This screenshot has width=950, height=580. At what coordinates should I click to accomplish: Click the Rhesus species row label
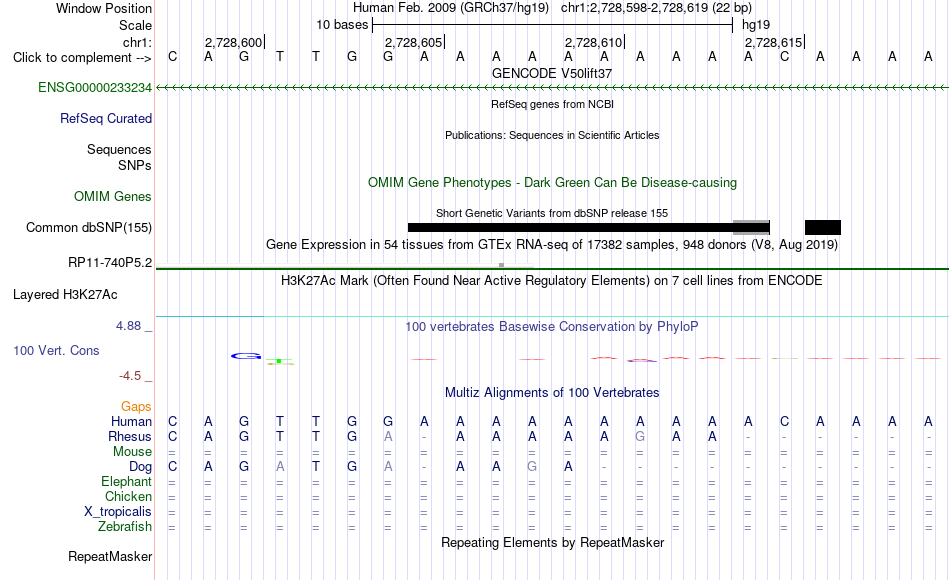click(130, 437)
